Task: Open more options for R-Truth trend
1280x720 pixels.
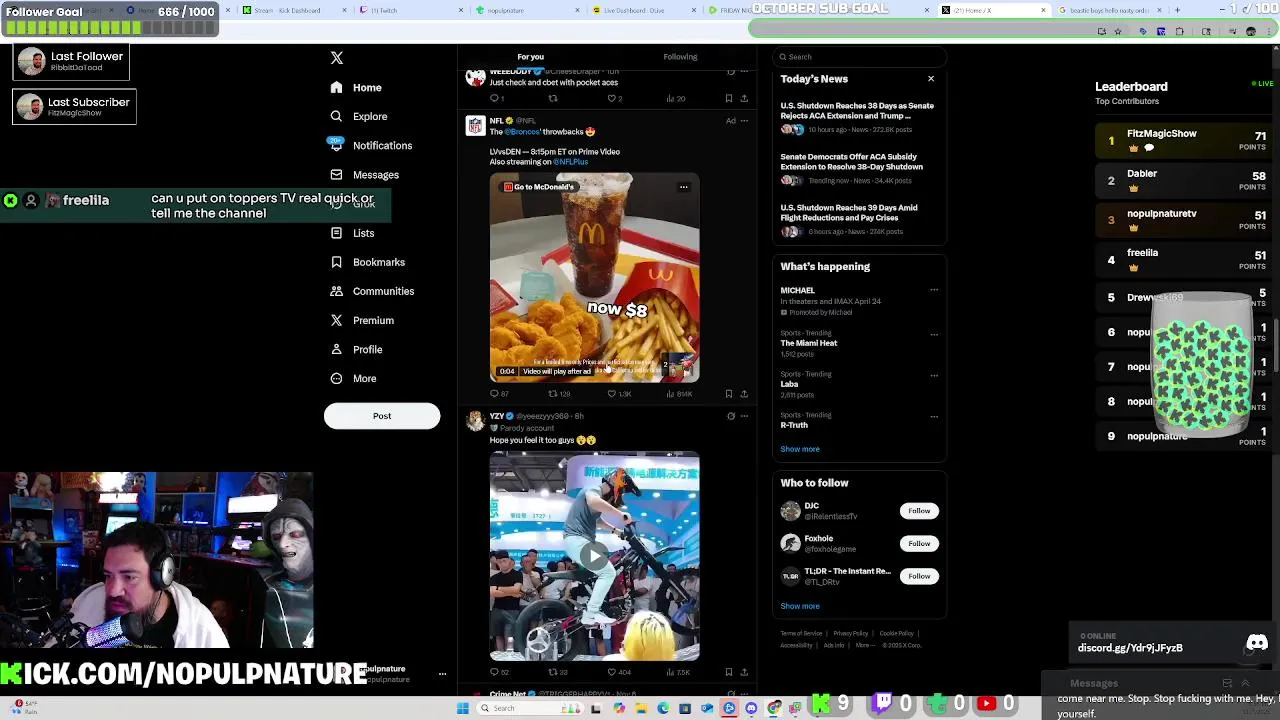Action: click(934, 416)
